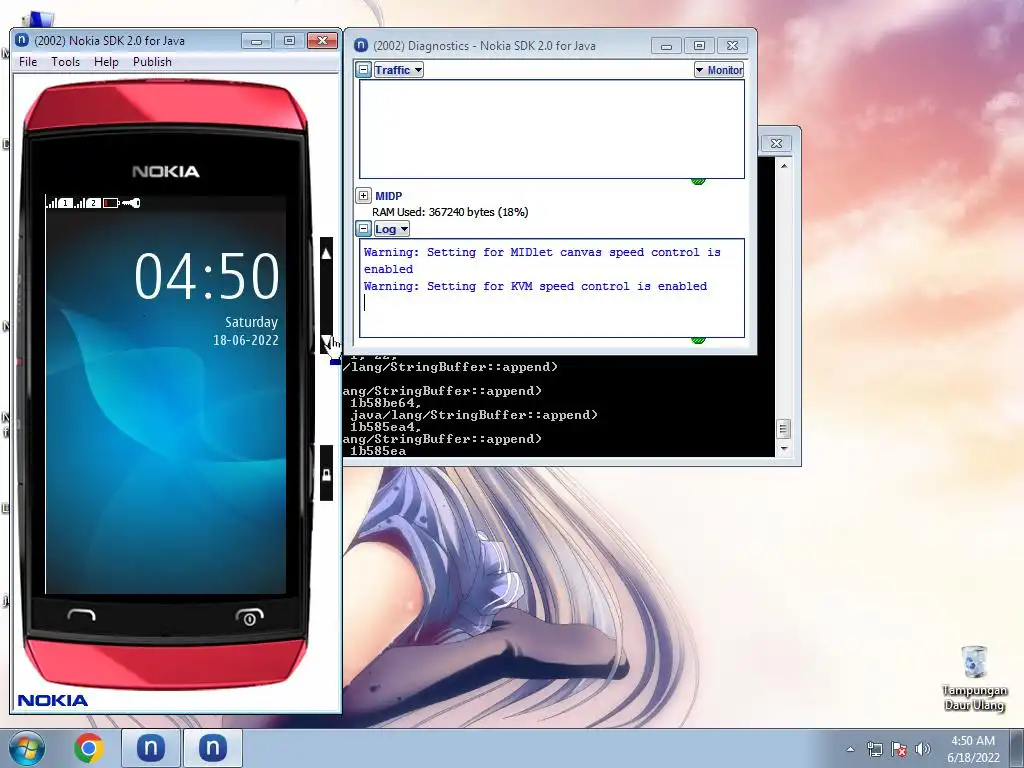Expand the MIDP section
Viewport: 1024px width, 768px height.
(x=364, y=195)
